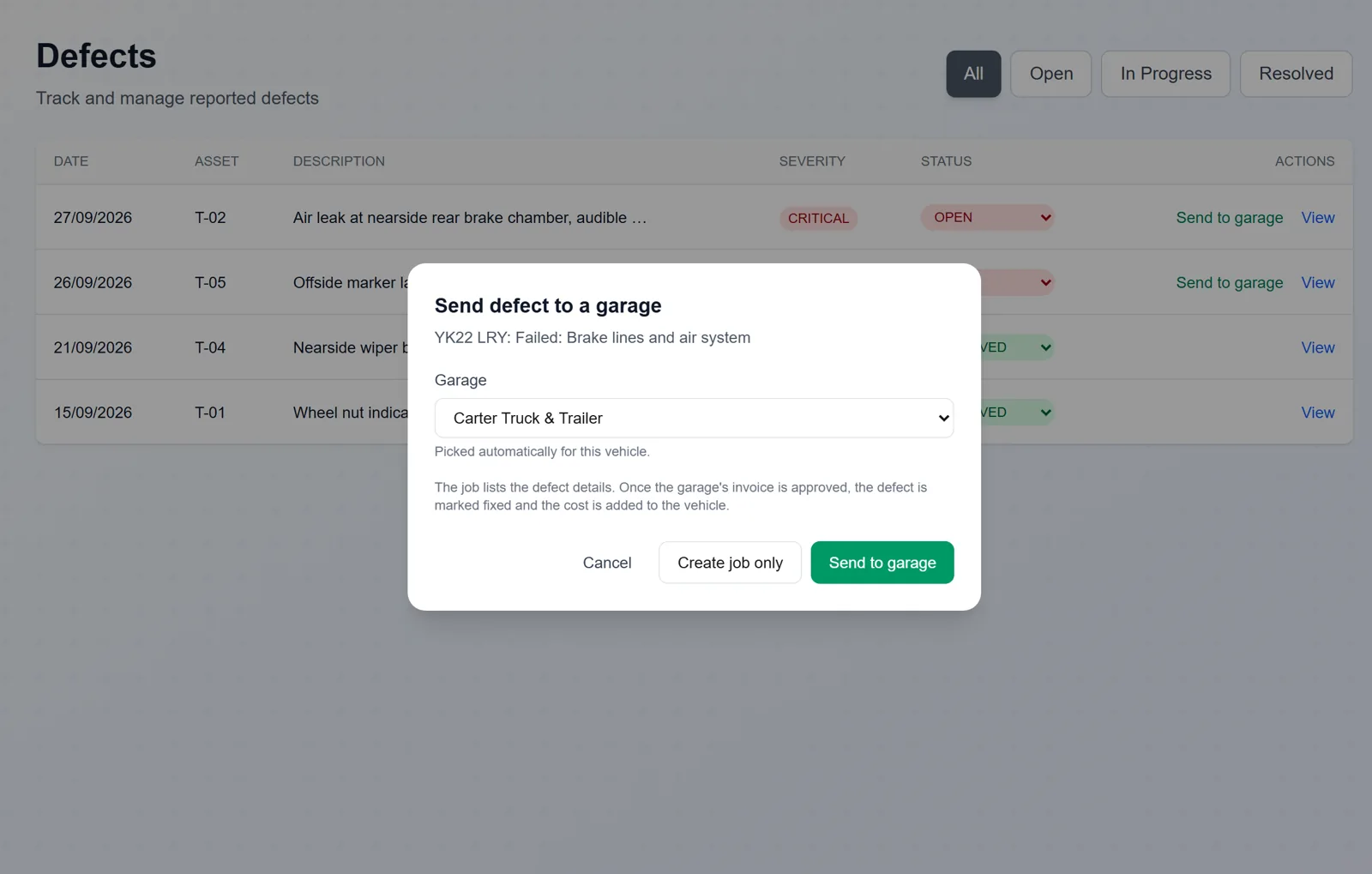
Task: Click the STATUS column header
Action: 946,161
